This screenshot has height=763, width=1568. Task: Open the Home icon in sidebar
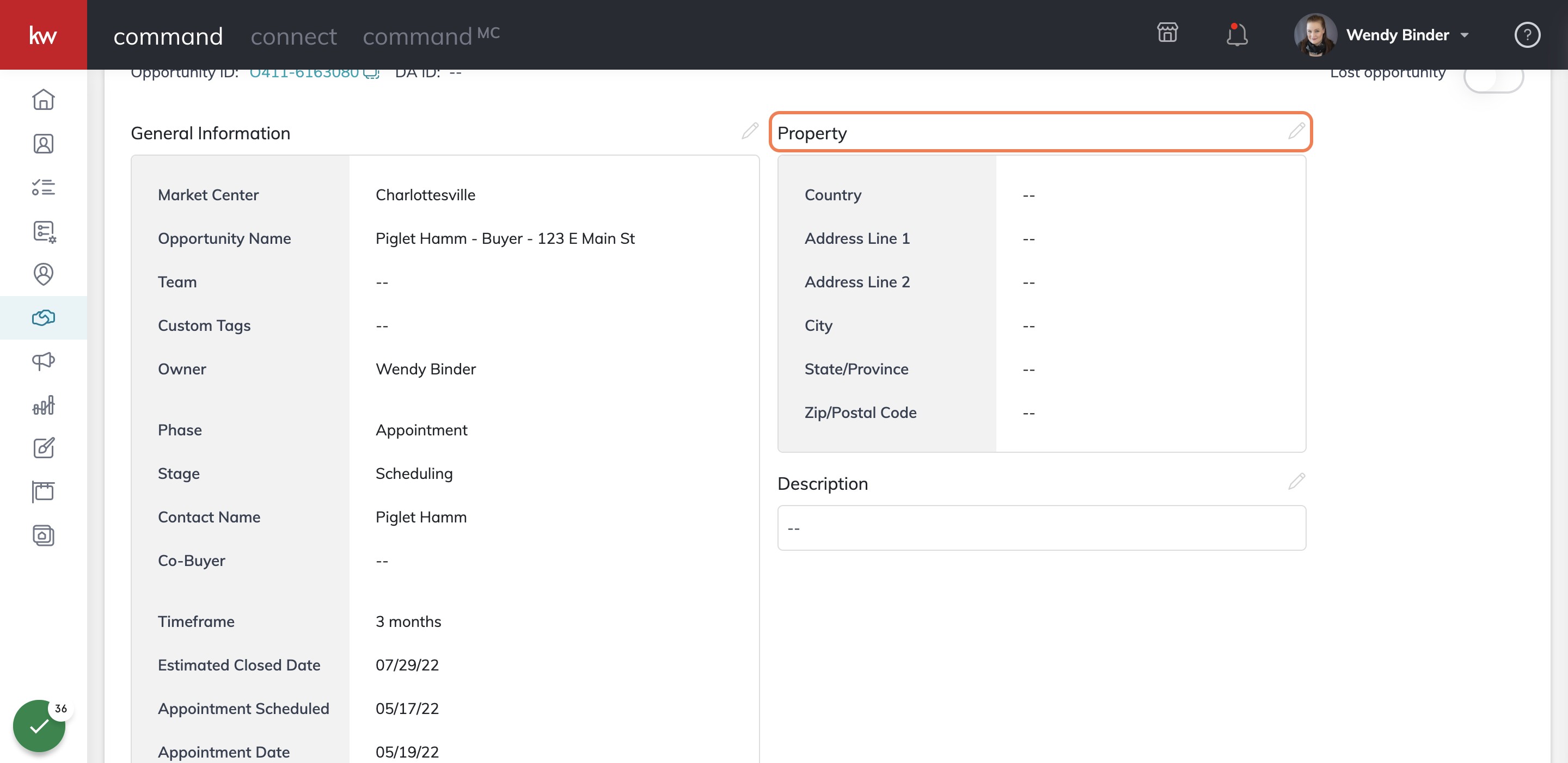point(43,100)
